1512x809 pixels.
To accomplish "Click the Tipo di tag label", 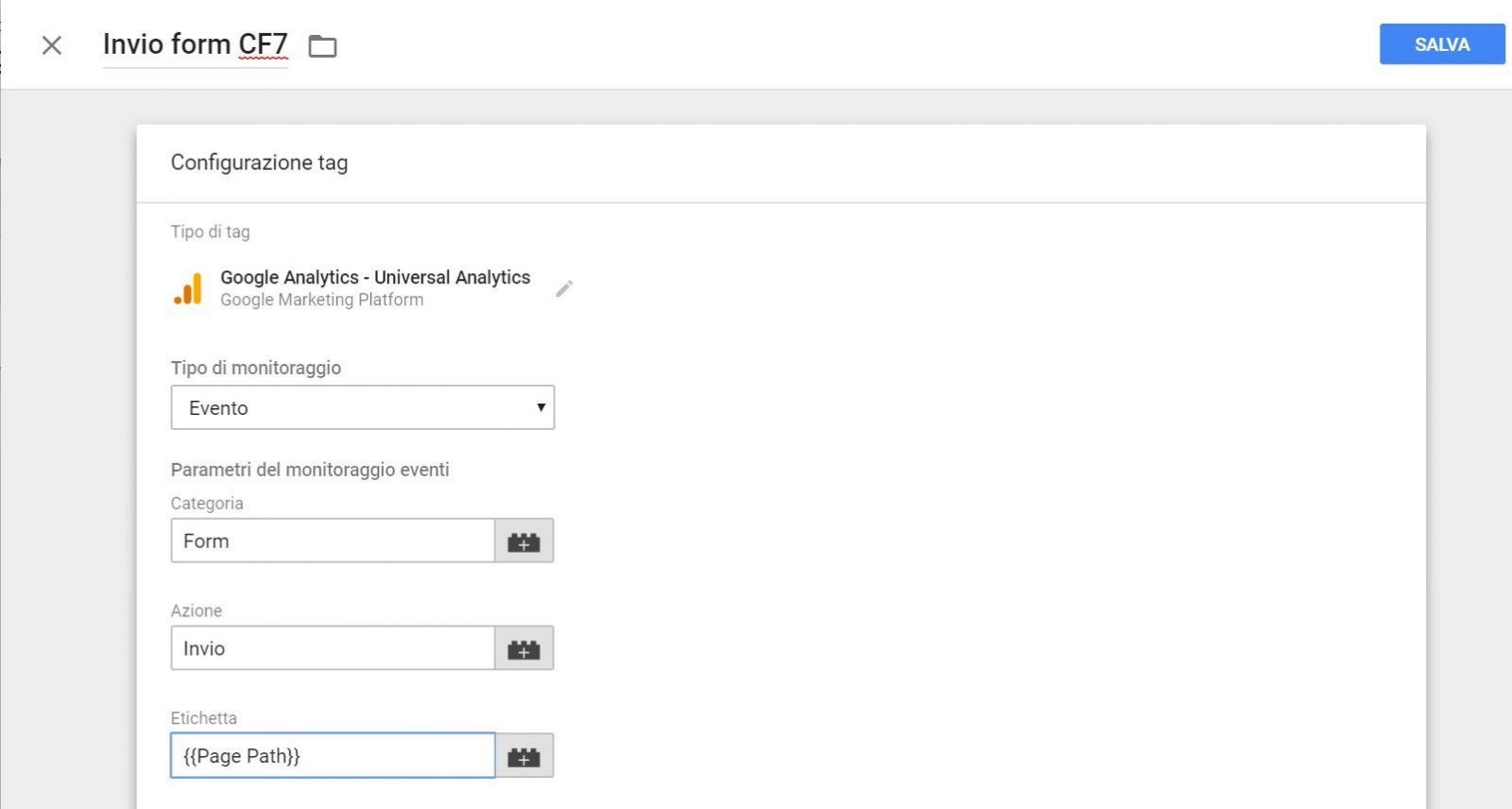I will point(210,232).
